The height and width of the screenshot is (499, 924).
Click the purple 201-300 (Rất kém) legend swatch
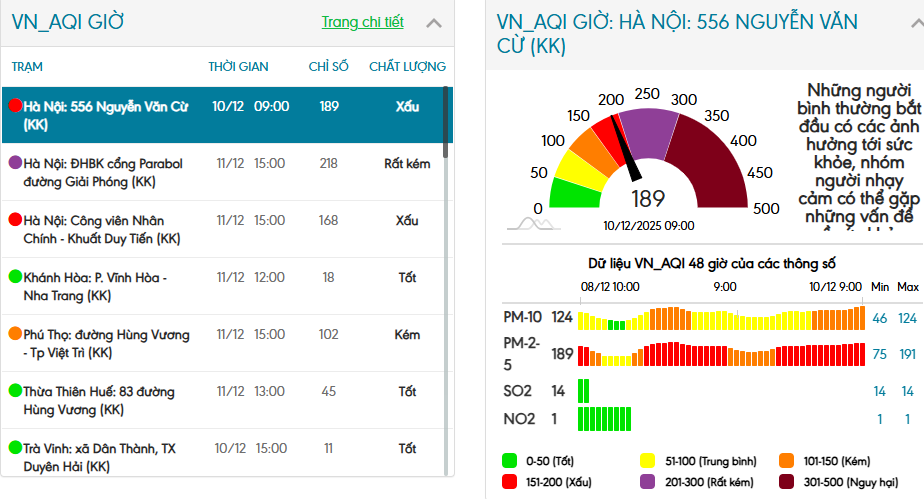[648, 481]
